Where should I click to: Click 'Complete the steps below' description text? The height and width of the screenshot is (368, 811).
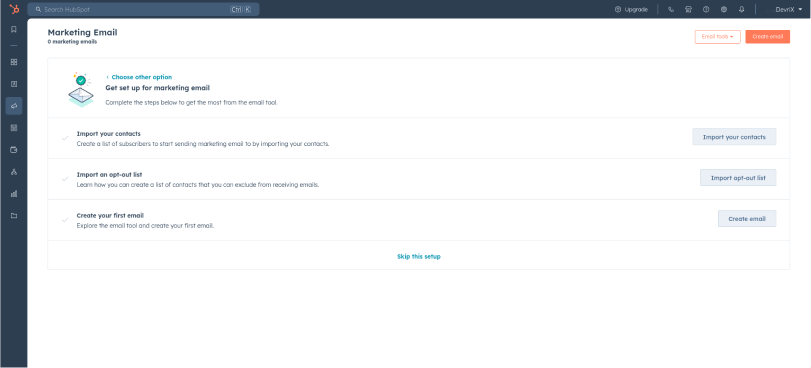point(191,102)
